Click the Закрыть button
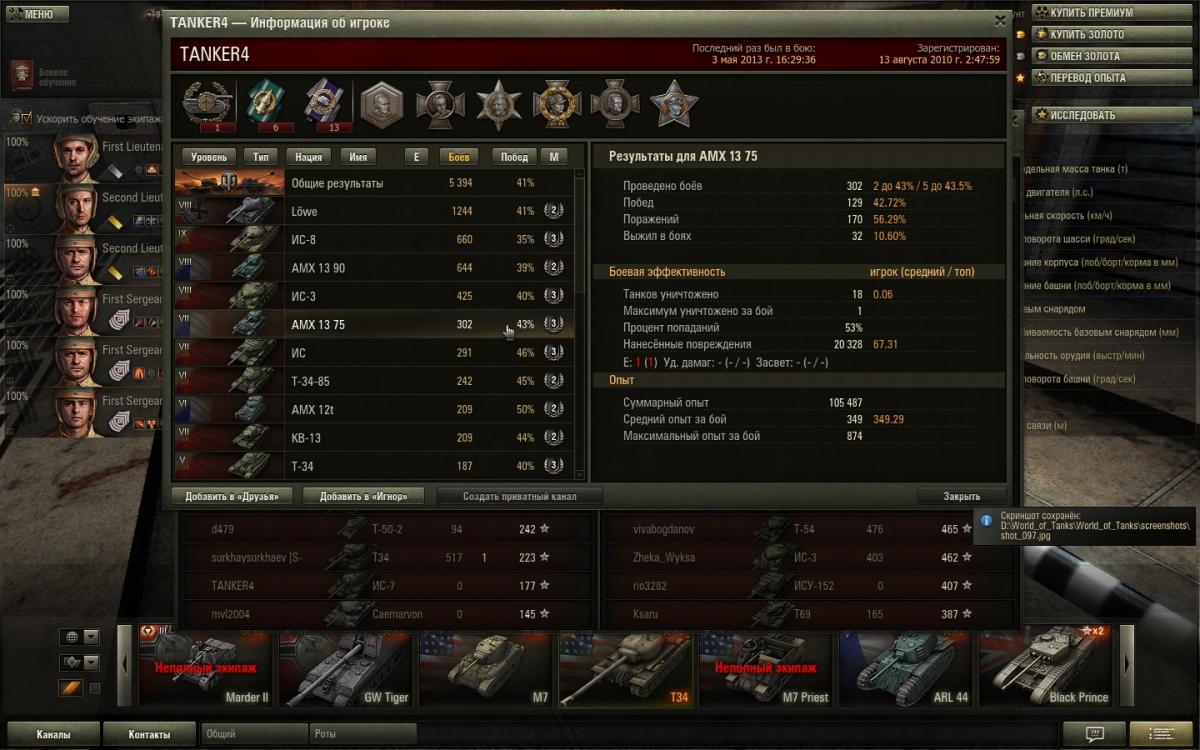 tap(962, 496)
